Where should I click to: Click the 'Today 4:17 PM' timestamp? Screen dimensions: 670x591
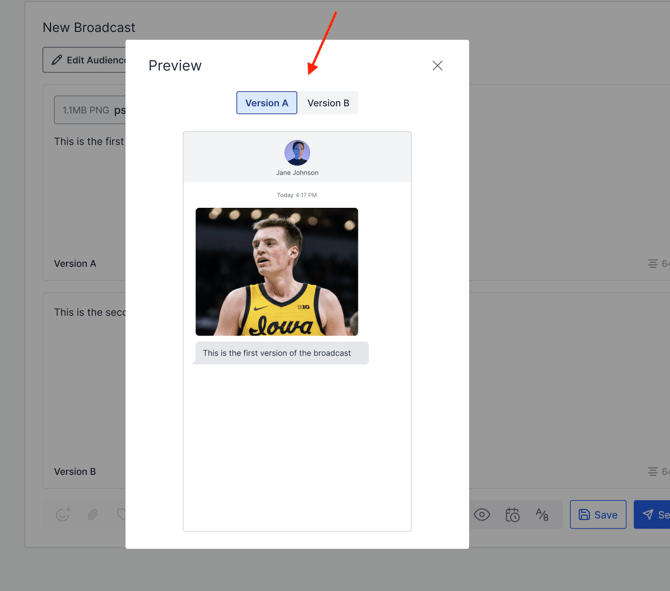click(x=297, y=195)
